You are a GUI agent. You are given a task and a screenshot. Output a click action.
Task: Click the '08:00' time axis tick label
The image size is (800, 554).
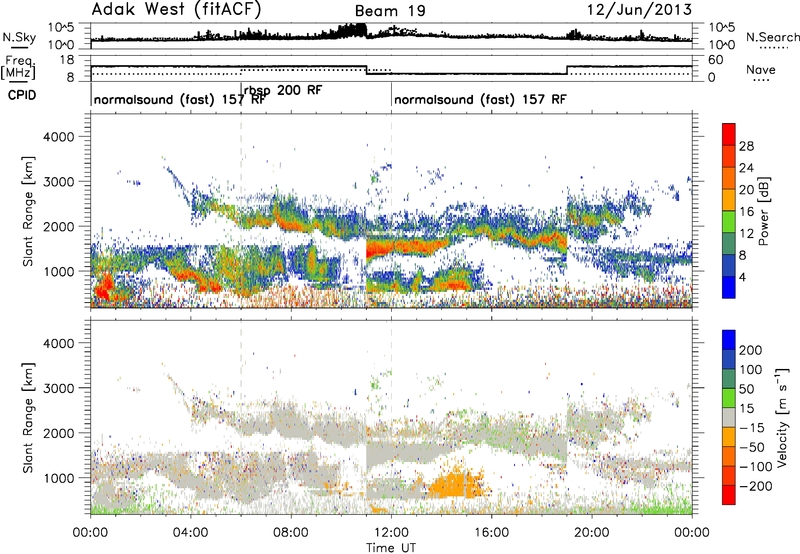pyautogui.click(x=291, y=533)
